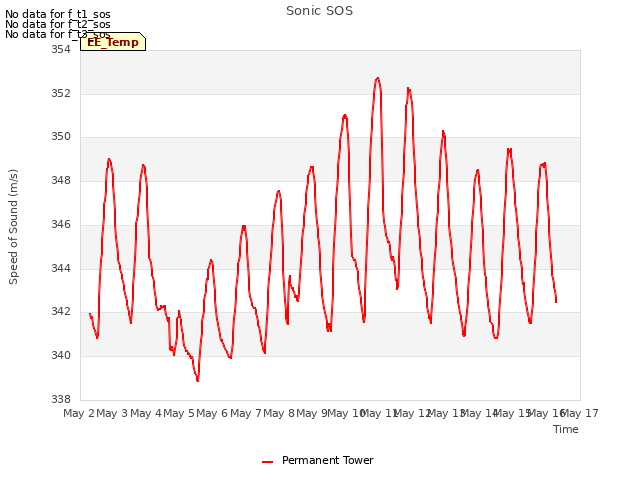The height and width of the screenshot is (480, 640).
Task: Click the Sonic SOS chart title
Action: click(319, 11)
